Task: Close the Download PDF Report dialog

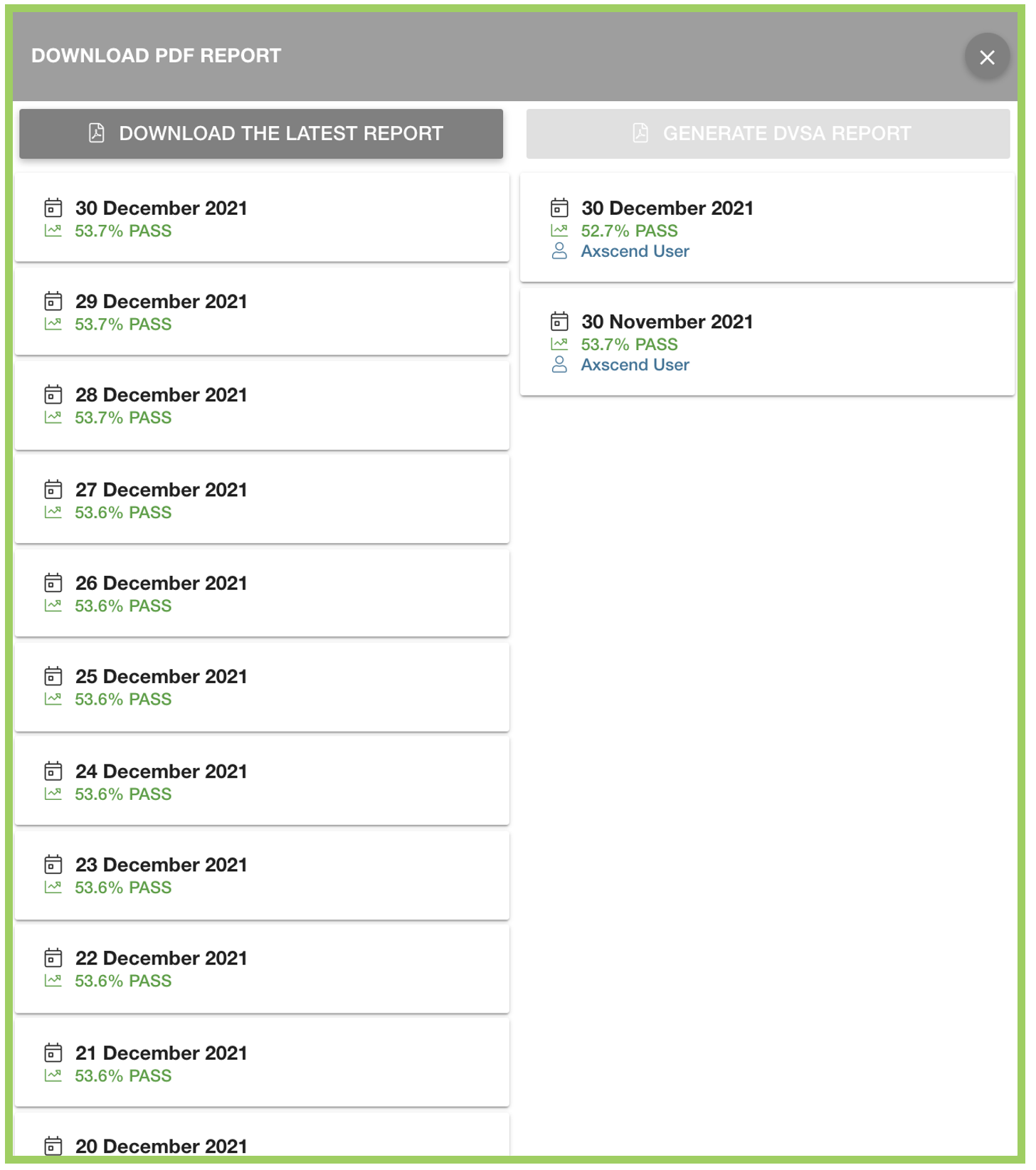Action: [986, 57]
